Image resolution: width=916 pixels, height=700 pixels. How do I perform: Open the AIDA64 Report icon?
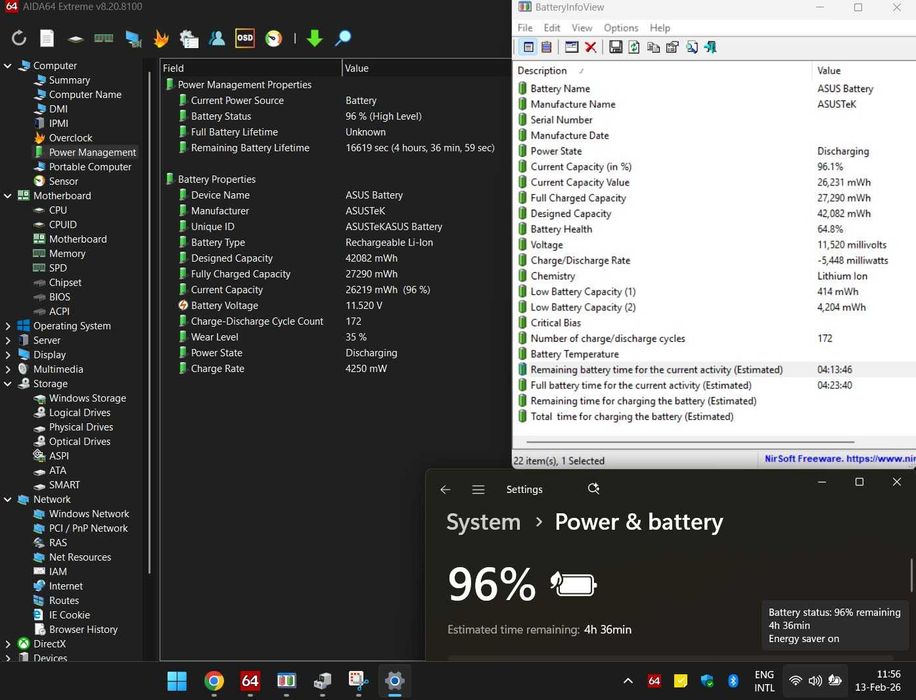click(x=47, y=39)
